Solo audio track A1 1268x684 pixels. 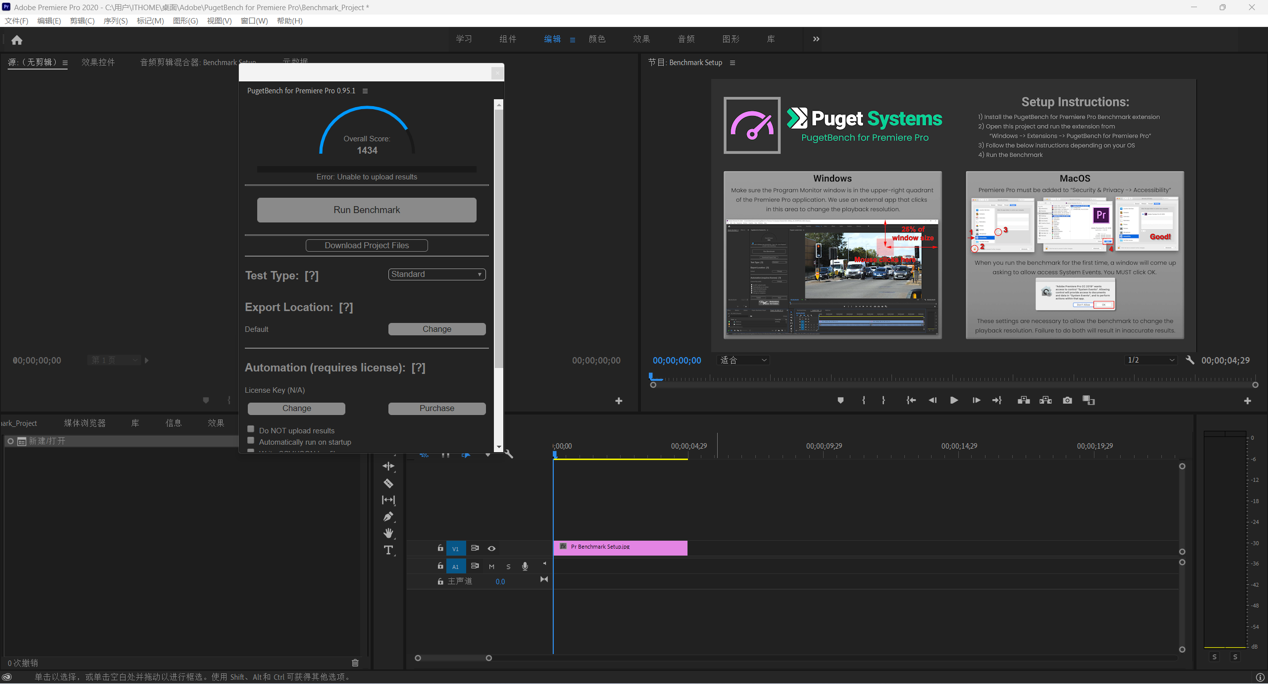[508, 567]
